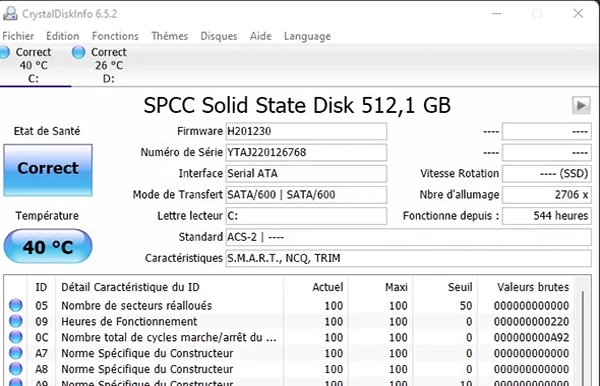Viewport: 600px width, 386px height.
Task: Click the CrystalDiskInfo app icon in title bar
Action: click(10, 14)
